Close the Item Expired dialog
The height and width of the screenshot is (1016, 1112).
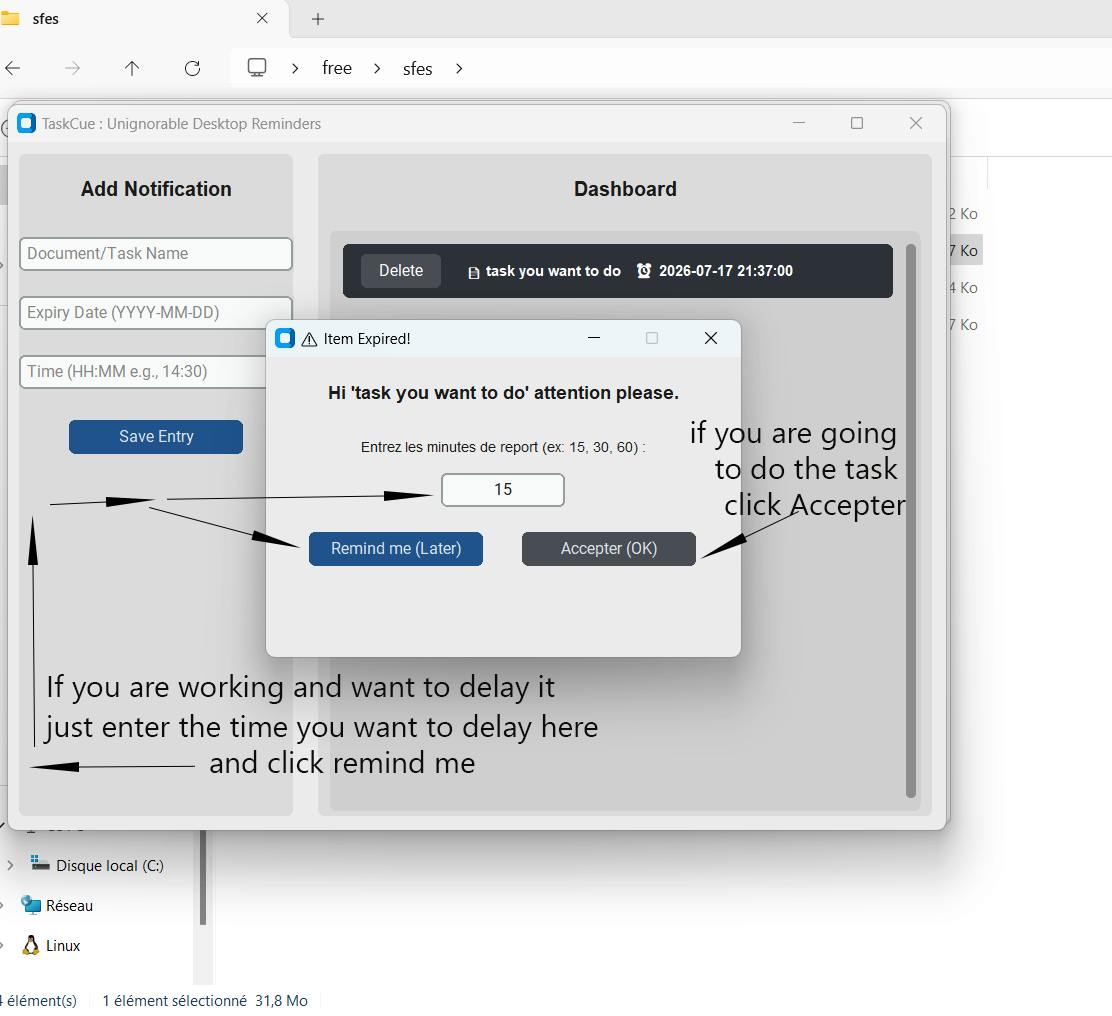click(711, 338)
